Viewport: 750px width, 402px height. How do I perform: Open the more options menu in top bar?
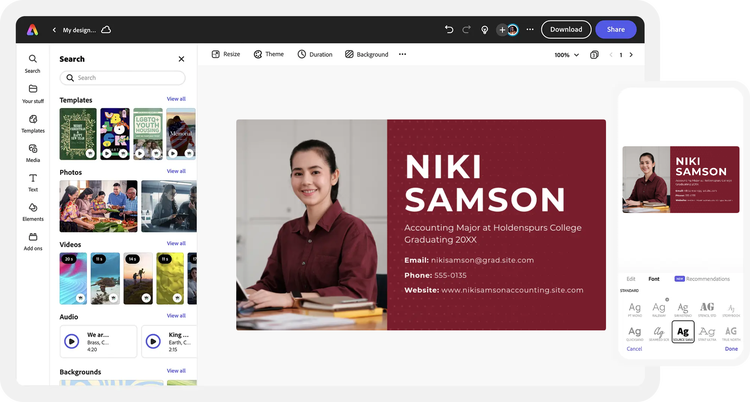pyautogui.click(x=530, y=30)
